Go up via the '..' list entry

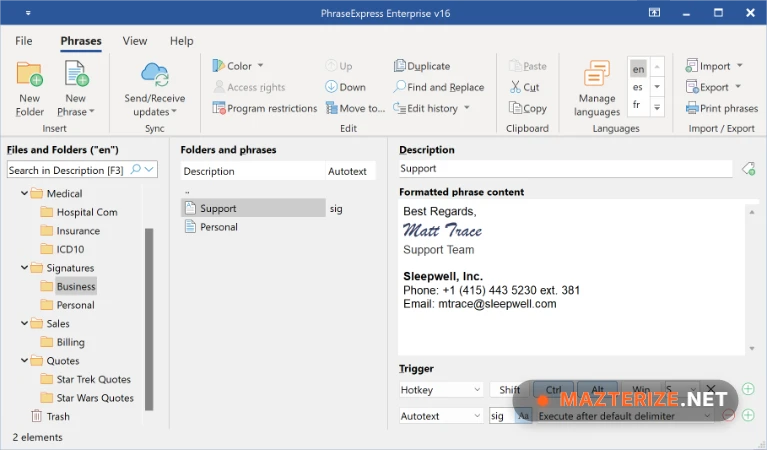coord(187,191)
